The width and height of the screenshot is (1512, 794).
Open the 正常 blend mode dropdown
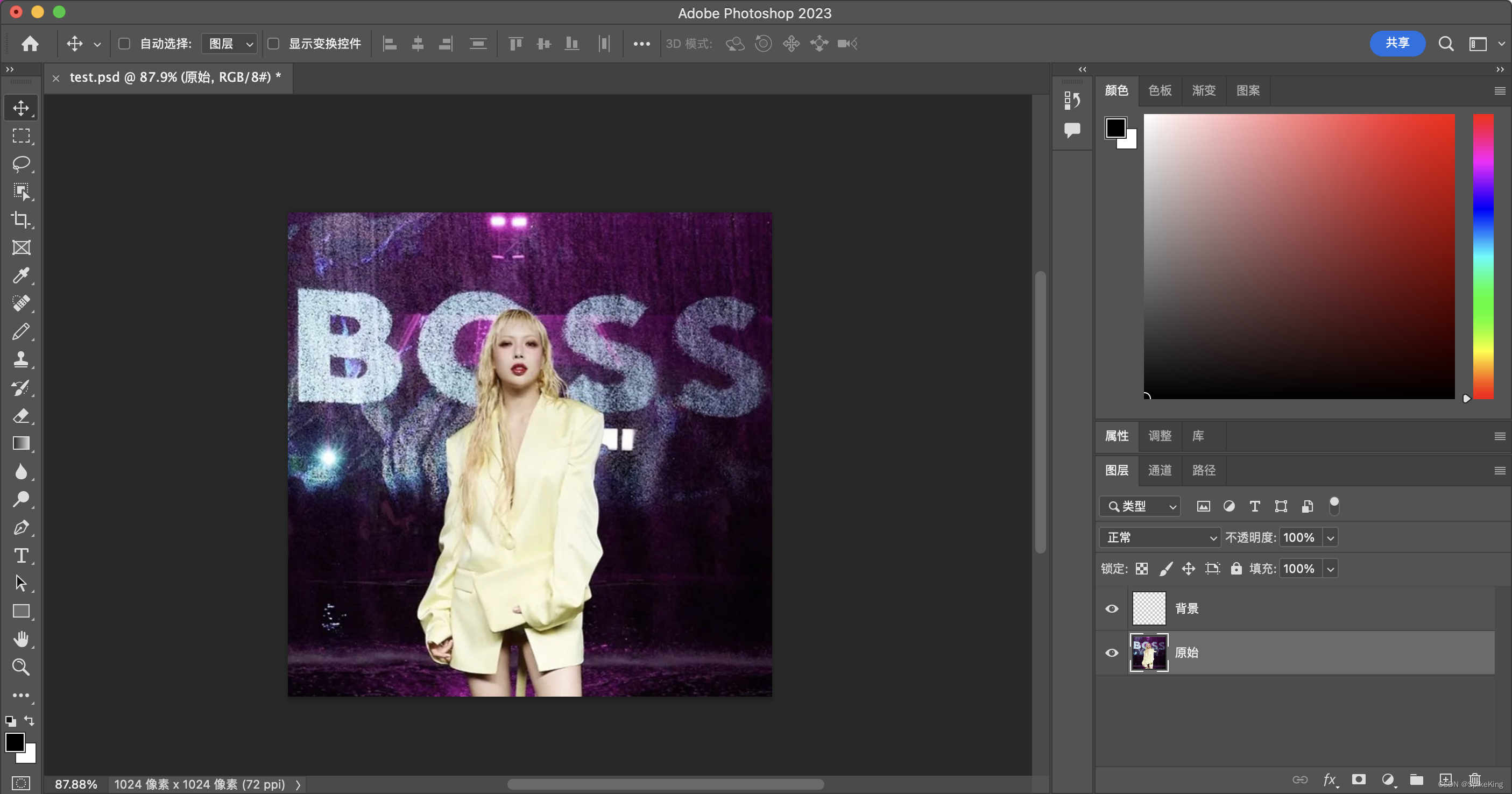[1160, 537]
